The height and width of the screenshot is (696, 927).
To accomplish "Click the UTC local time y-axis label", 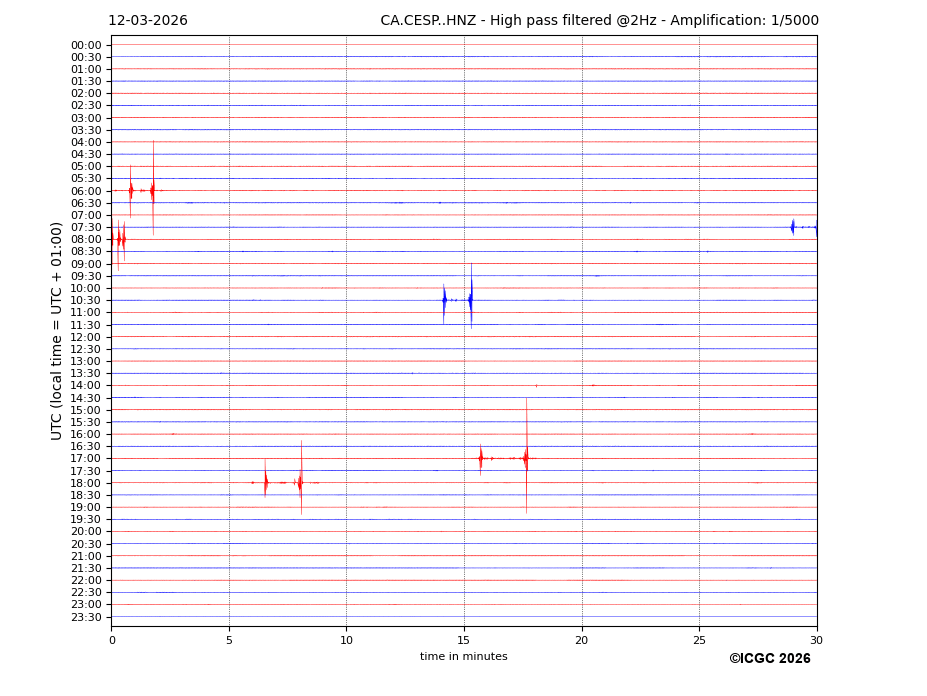I will point(58,331).
